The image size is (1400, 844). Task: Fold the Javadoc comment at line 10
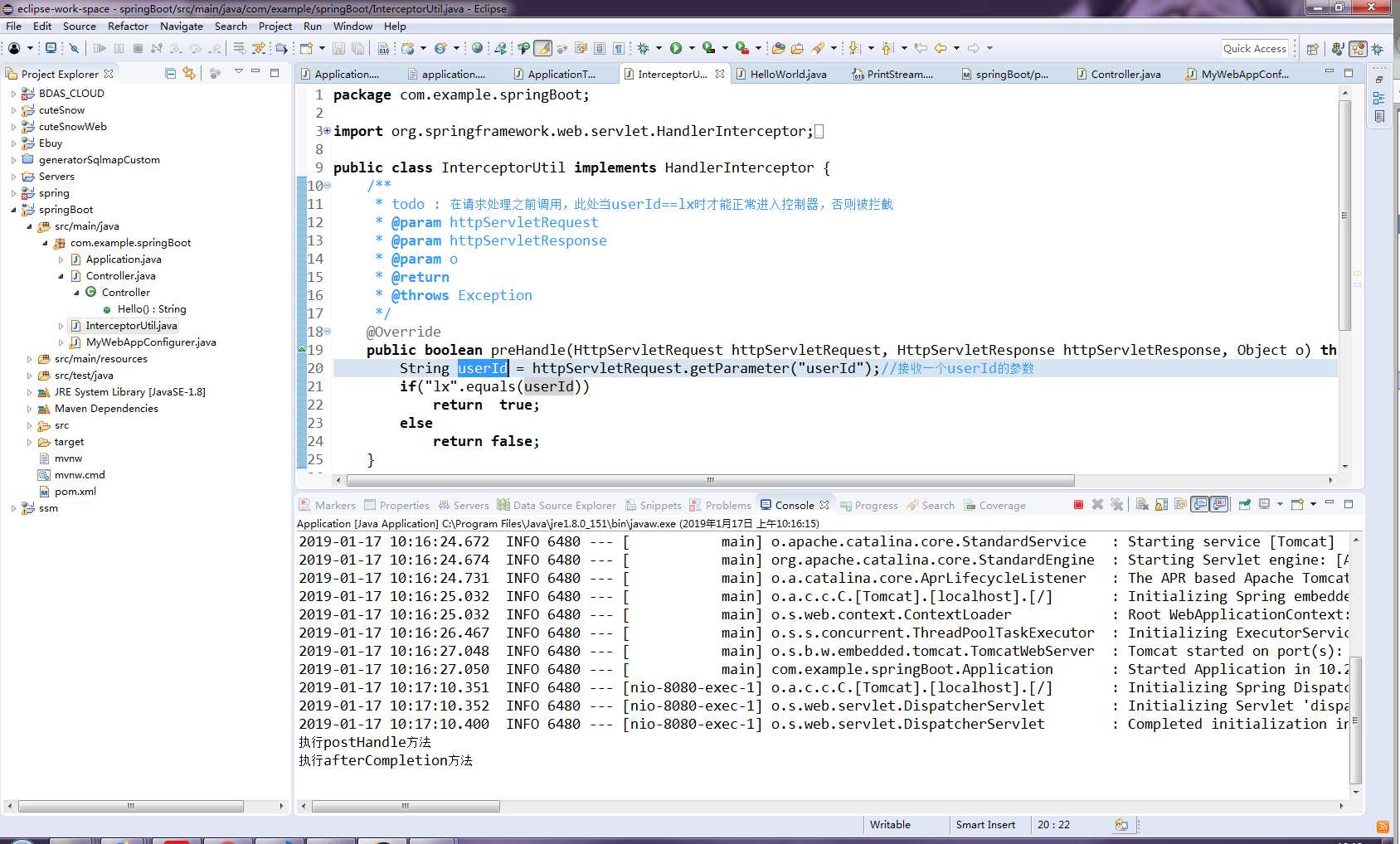coord(327,186)
